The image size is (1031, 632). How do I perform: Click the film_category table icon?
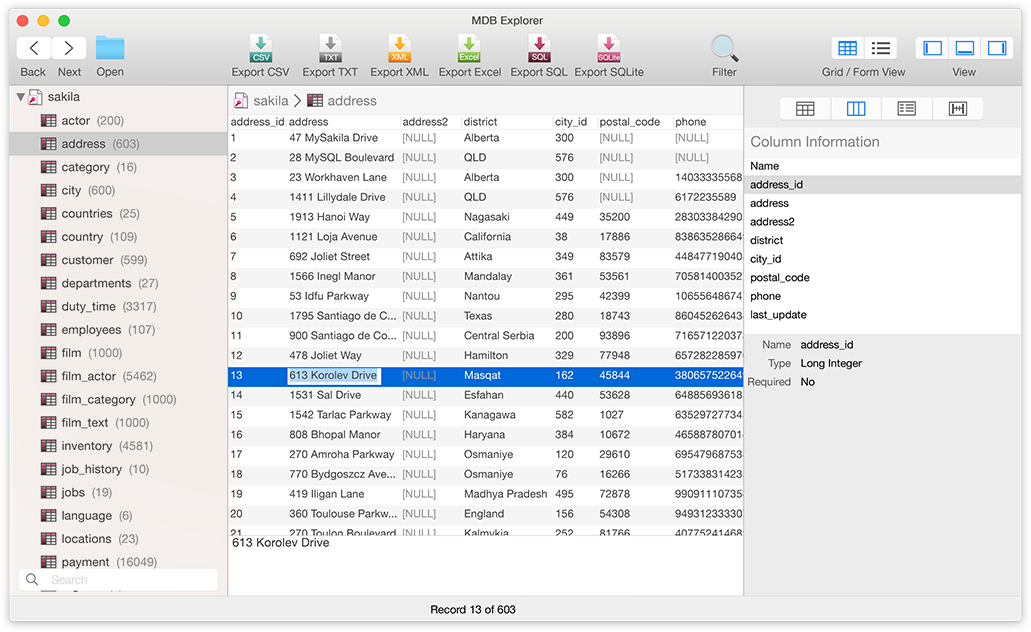point(49,399)
